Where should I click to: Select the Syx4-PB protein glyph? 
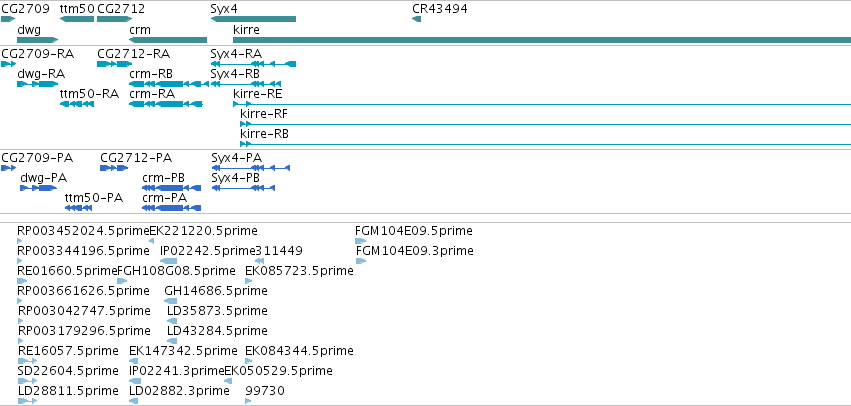243,188
